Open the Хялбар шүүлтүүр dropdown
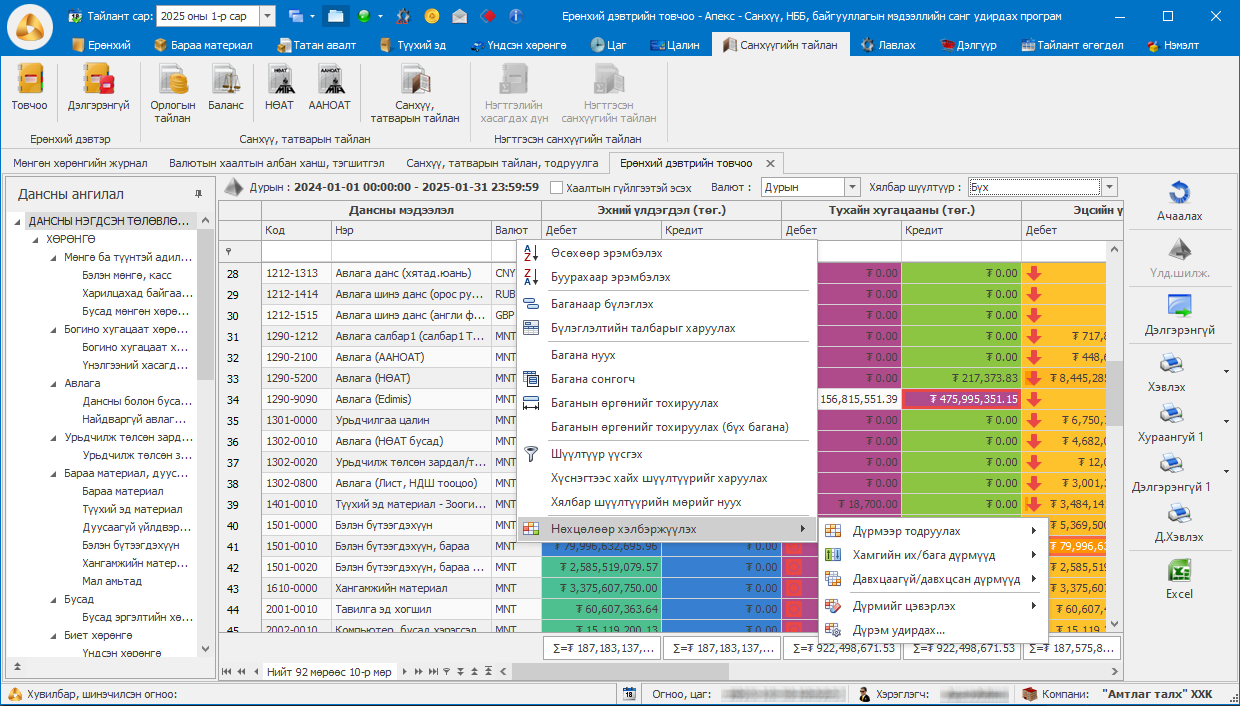The image size is (1240, 706). coord(1109,187)
